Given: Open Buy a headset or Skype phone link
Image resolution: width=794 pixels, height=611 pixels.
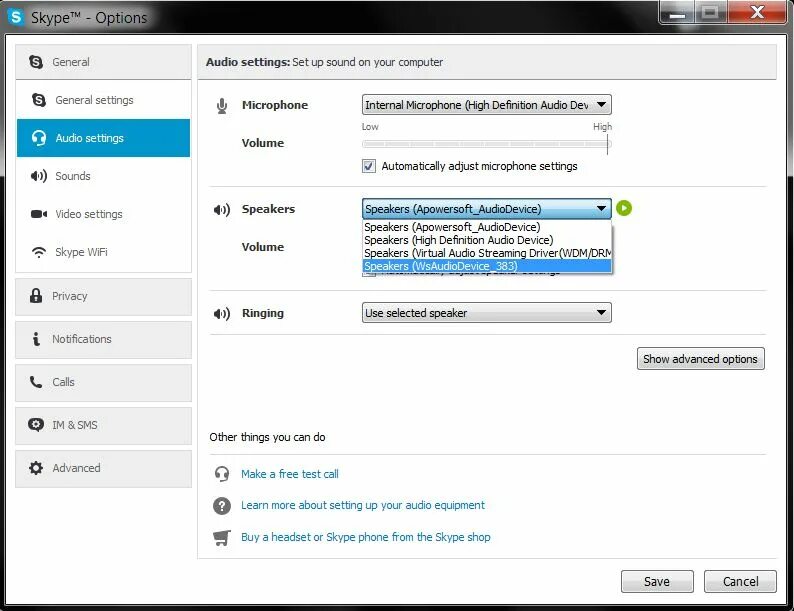Looking at the screenshot, I should (366, 537).
